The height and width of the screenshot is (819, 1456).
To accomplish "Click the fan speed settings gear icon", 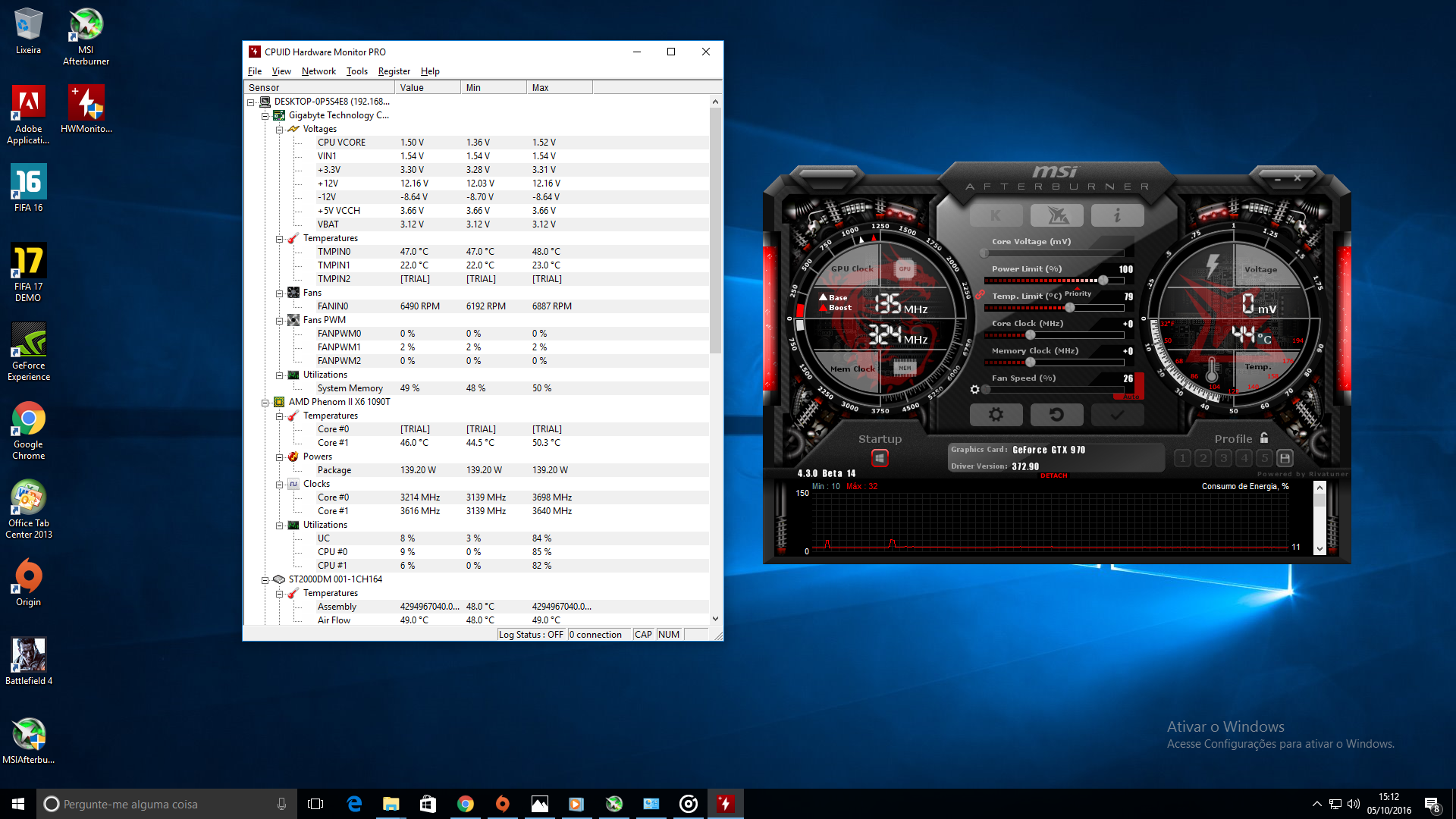I will [x=974, y=390].
